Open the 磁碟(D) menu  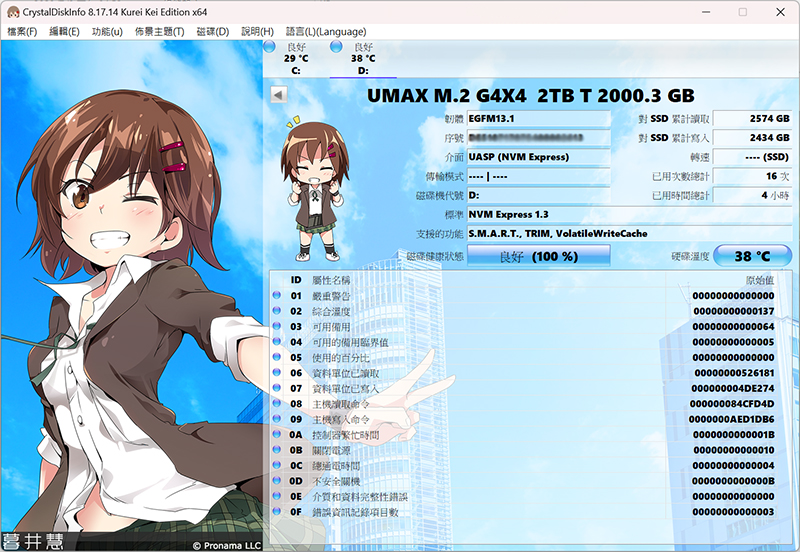point(213,32)
